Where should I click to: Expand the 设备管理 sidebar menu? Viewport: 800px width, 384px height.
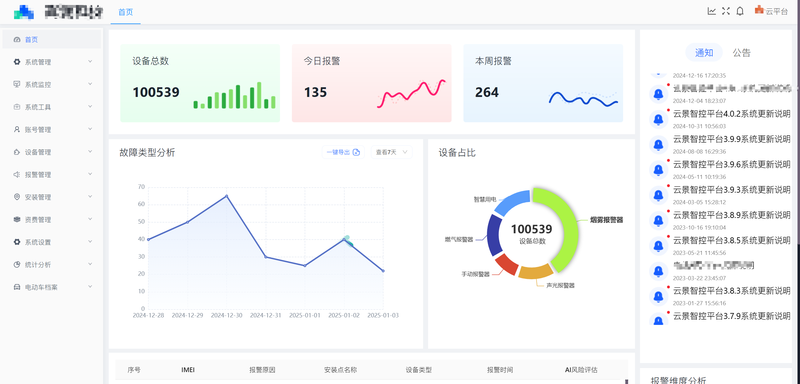point(52,152)
